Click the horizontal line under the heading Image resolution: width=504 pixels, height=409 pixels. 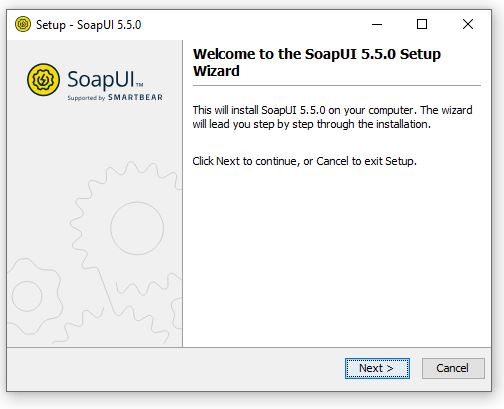point(337,86)
